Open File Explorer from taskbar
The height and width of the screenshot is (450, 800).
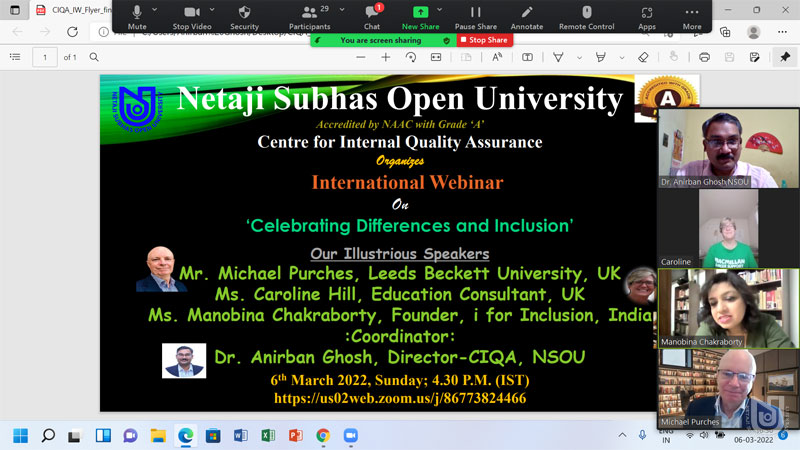pyautogui.click(x=158, y=436)
